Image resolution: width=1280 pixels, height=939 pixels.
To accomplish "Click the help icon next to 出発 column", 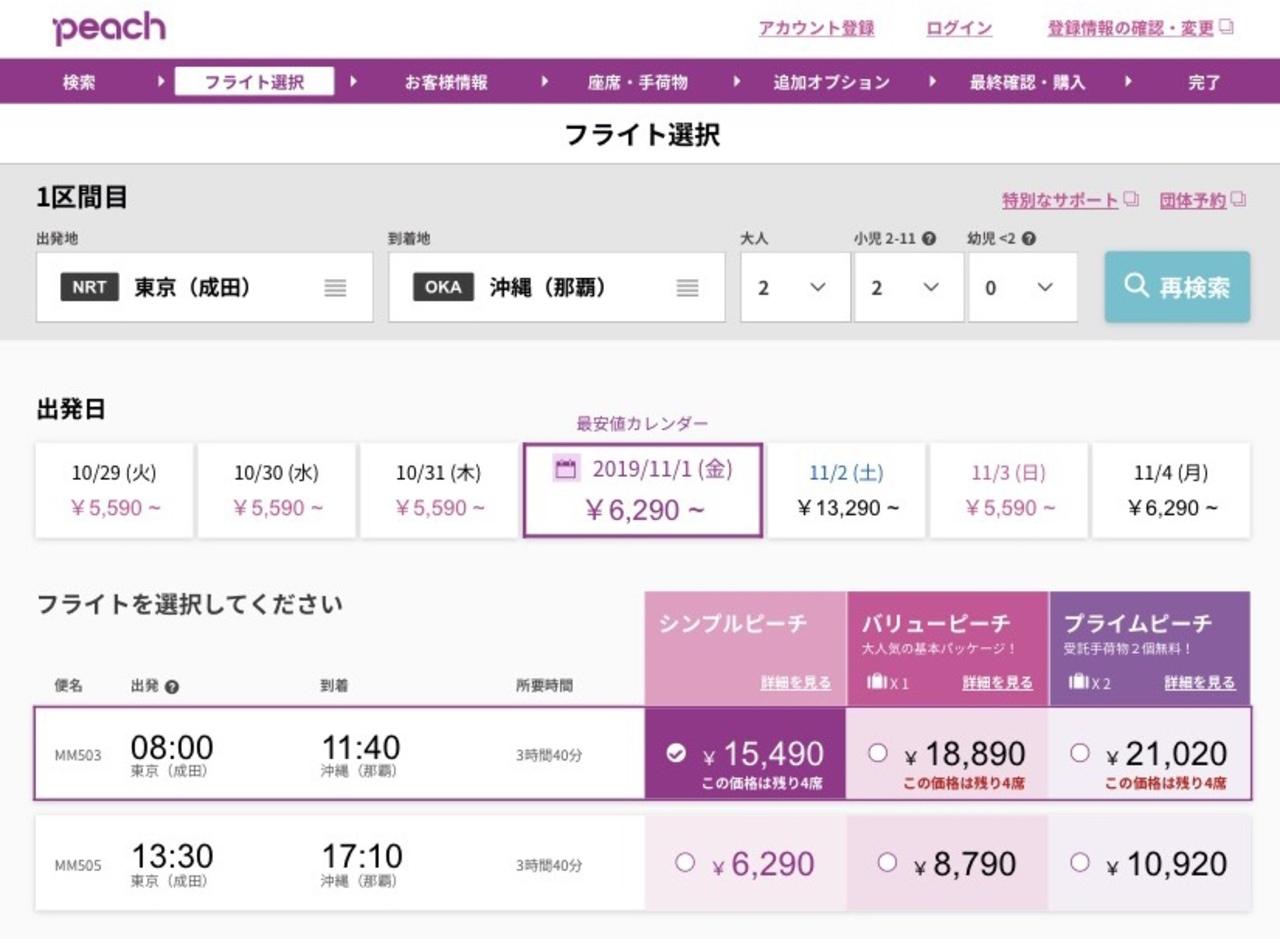I will coord(172,687).
